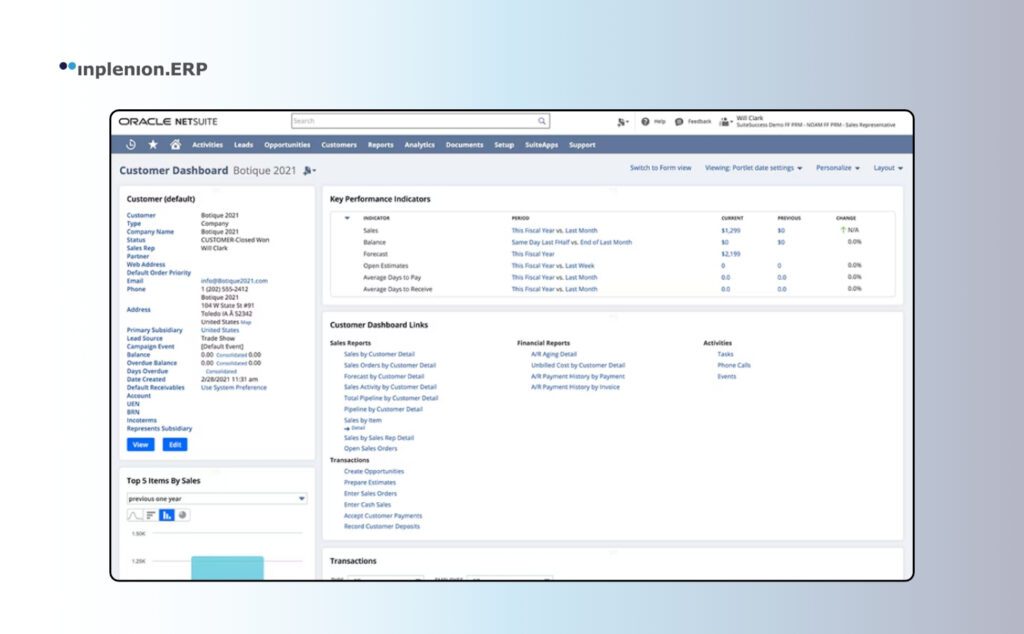Image resolution: width=1024 pixels, height=634 pixels.
Task: Open the Layout dropdown
Action: (x=888, y=168)
